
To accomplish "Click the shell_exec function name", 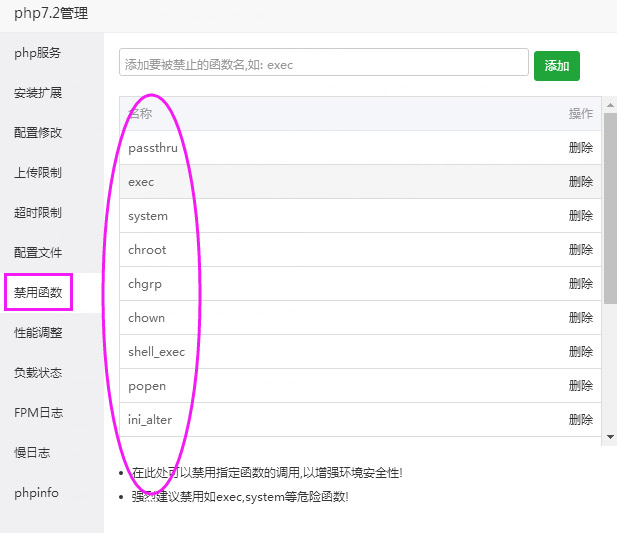I will click(x=156, y=352).
